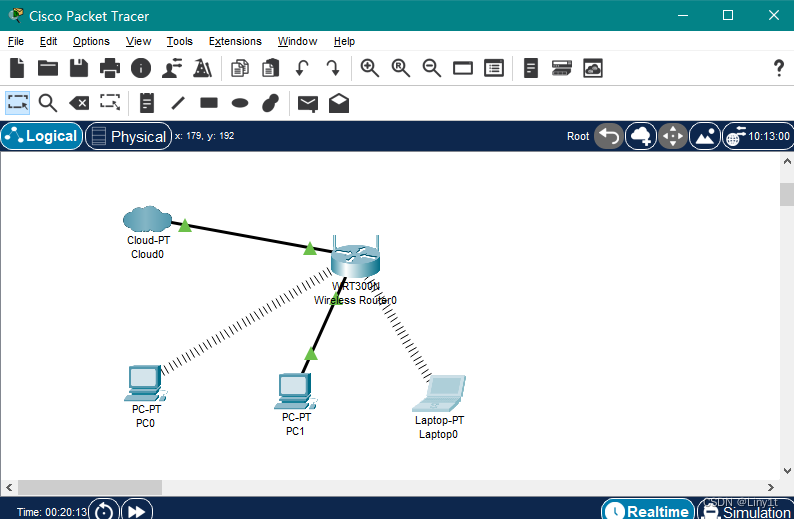Select the Draw Line tool

tap(178, 103)
